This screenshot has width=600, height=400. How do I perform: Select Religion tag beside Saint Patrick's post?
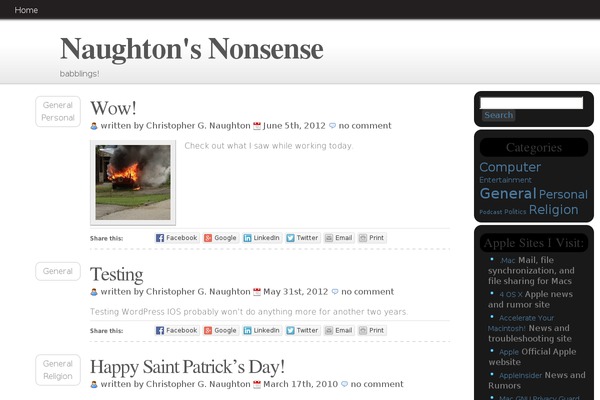58,376
